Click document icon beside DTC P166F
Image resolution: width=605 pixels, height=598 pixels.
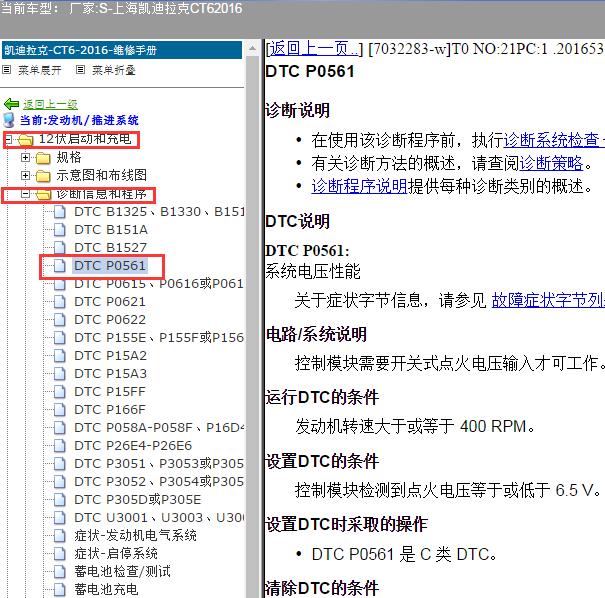point(59,409)
